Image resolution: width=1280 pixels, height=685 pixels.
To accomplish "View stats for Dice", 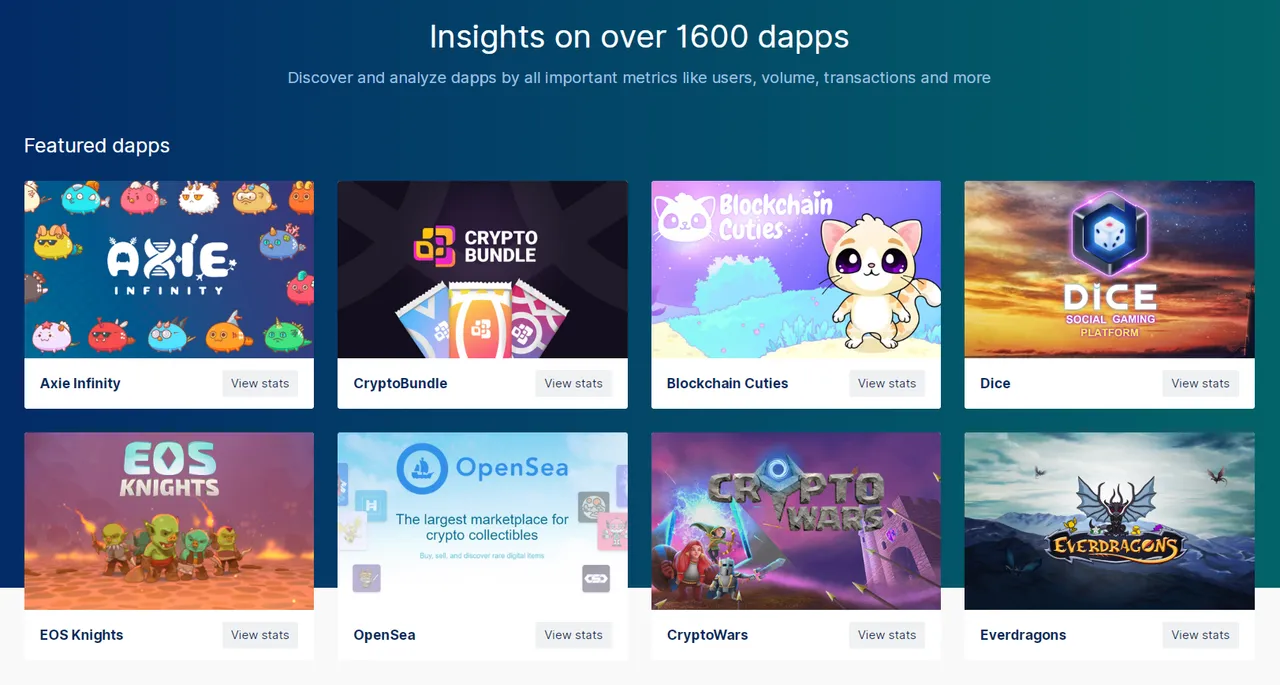I will (1200, 383).
